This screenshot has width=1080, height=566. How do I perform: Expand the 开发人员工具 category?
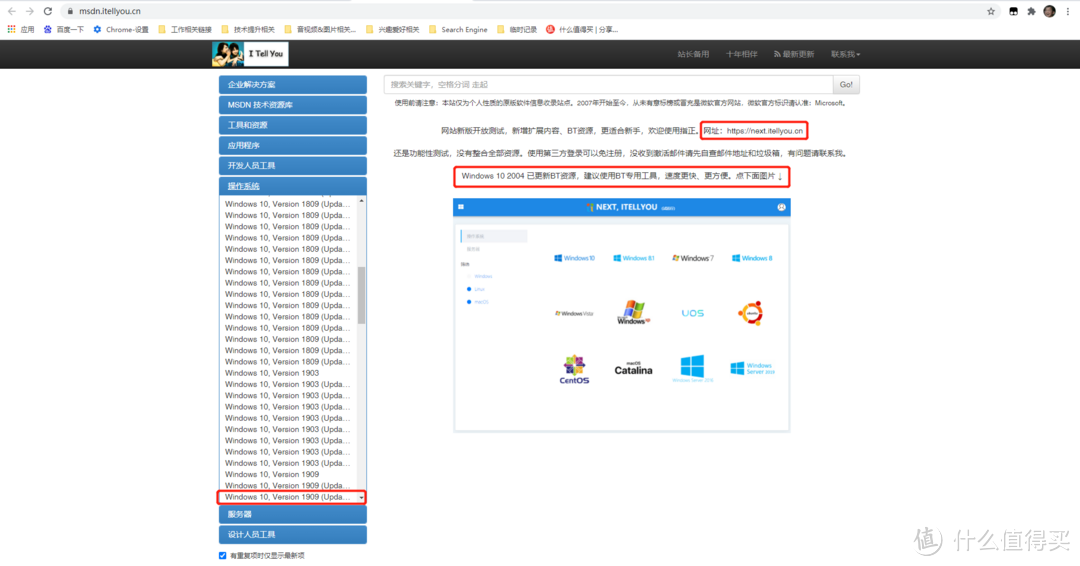[293, 166]
